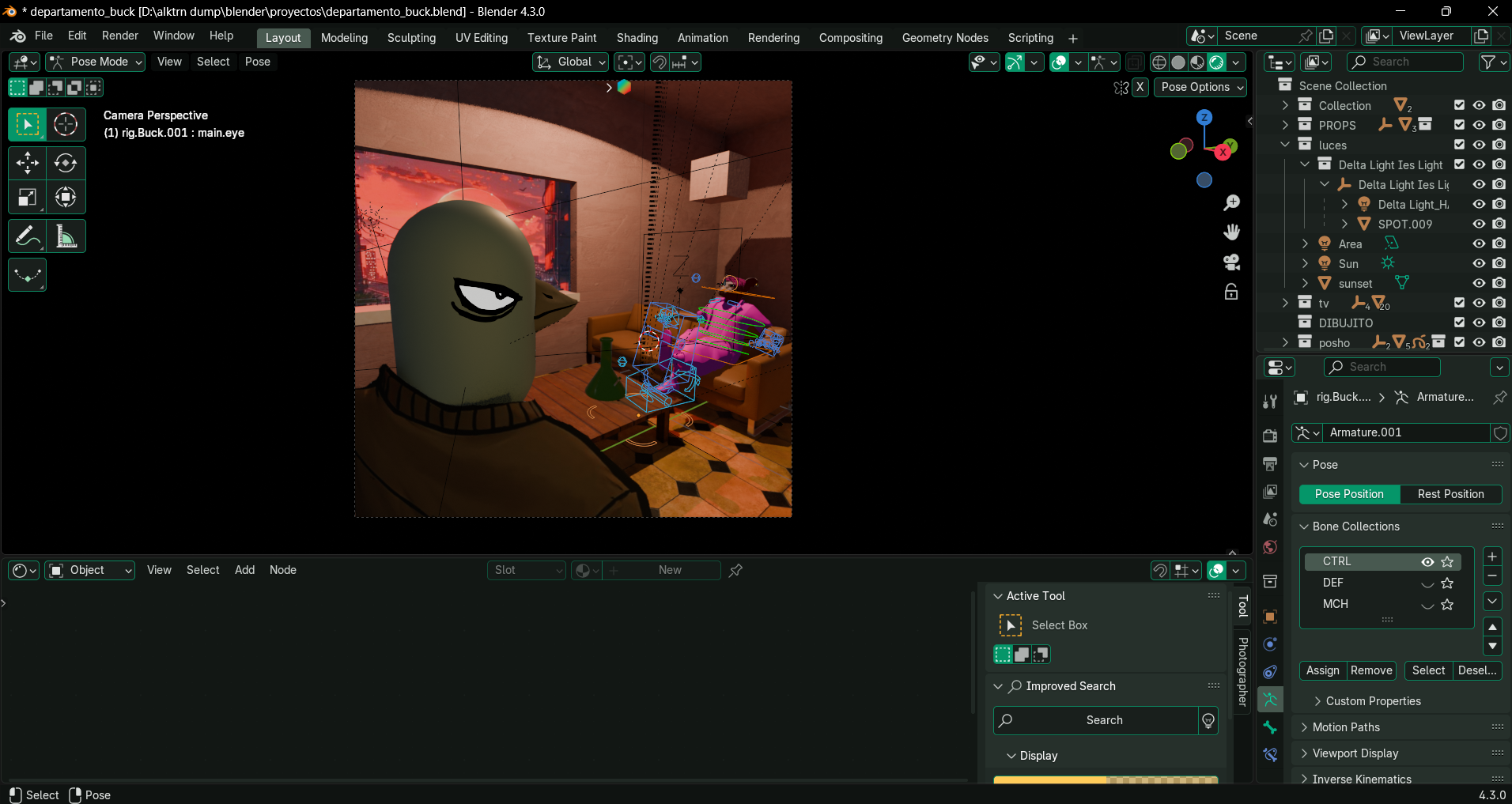Open the Bone properties tab
1512x804 pixels.
(x=1270, y=727)
